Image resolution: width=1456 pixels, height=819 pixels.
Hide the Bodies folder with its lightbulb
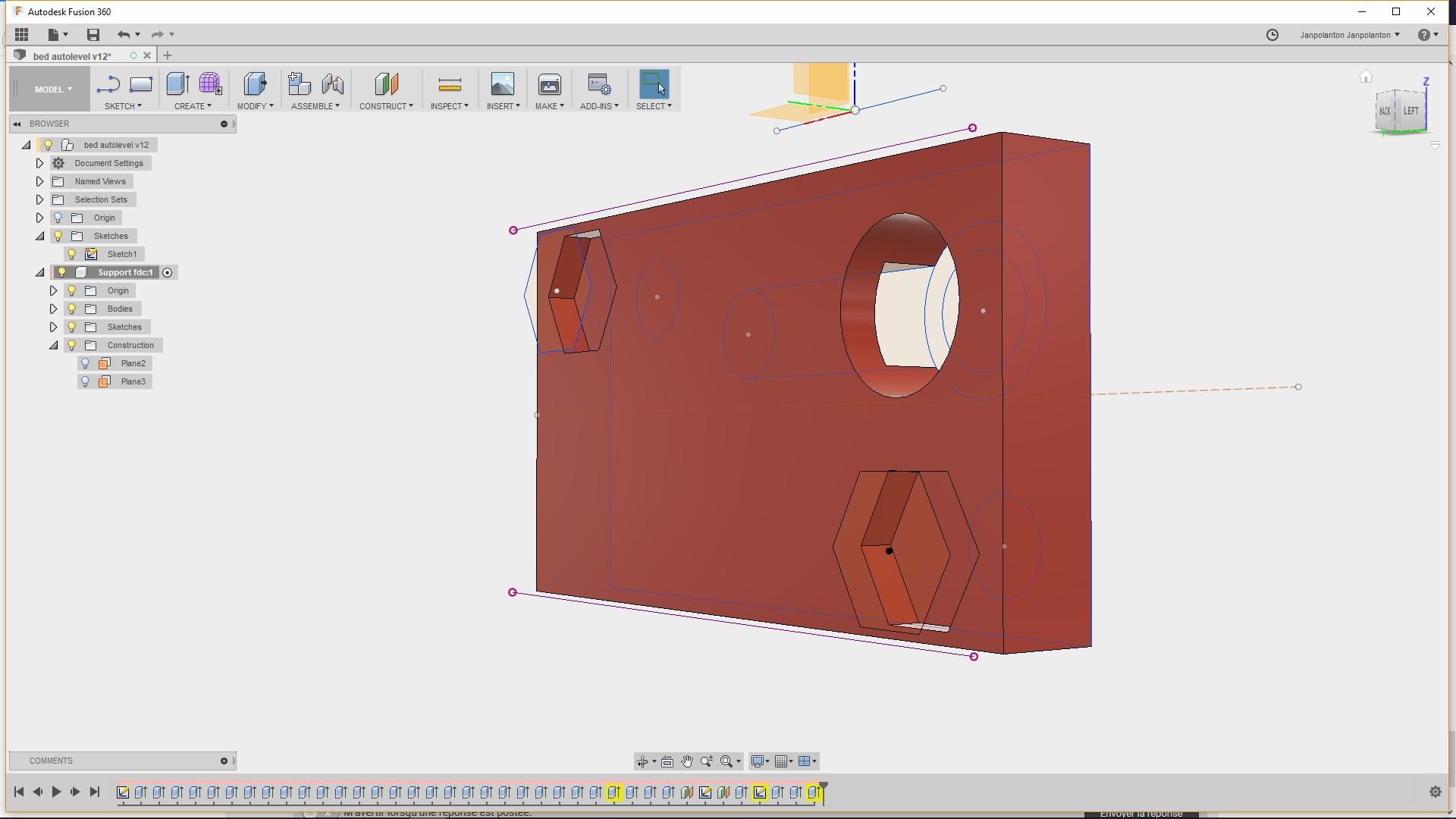(x=72, y=309)
